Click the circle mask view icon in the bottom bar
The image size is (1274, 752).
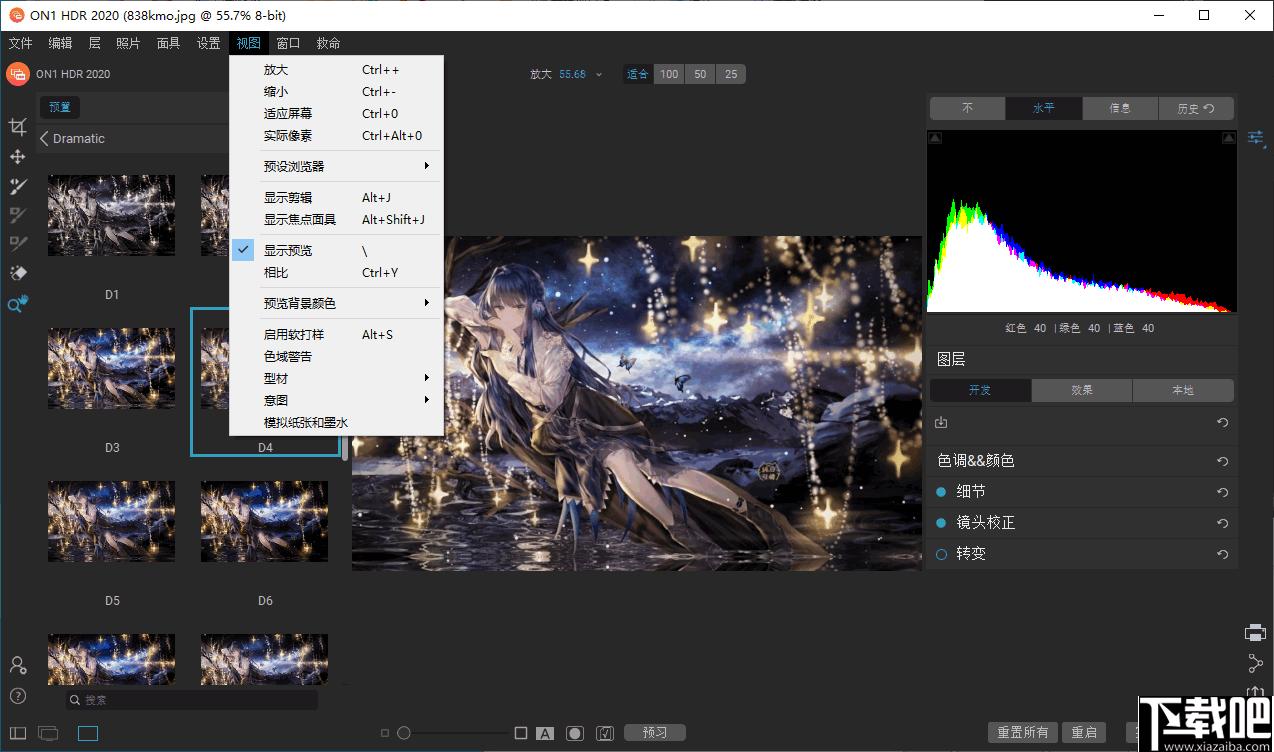coord(575,734)
